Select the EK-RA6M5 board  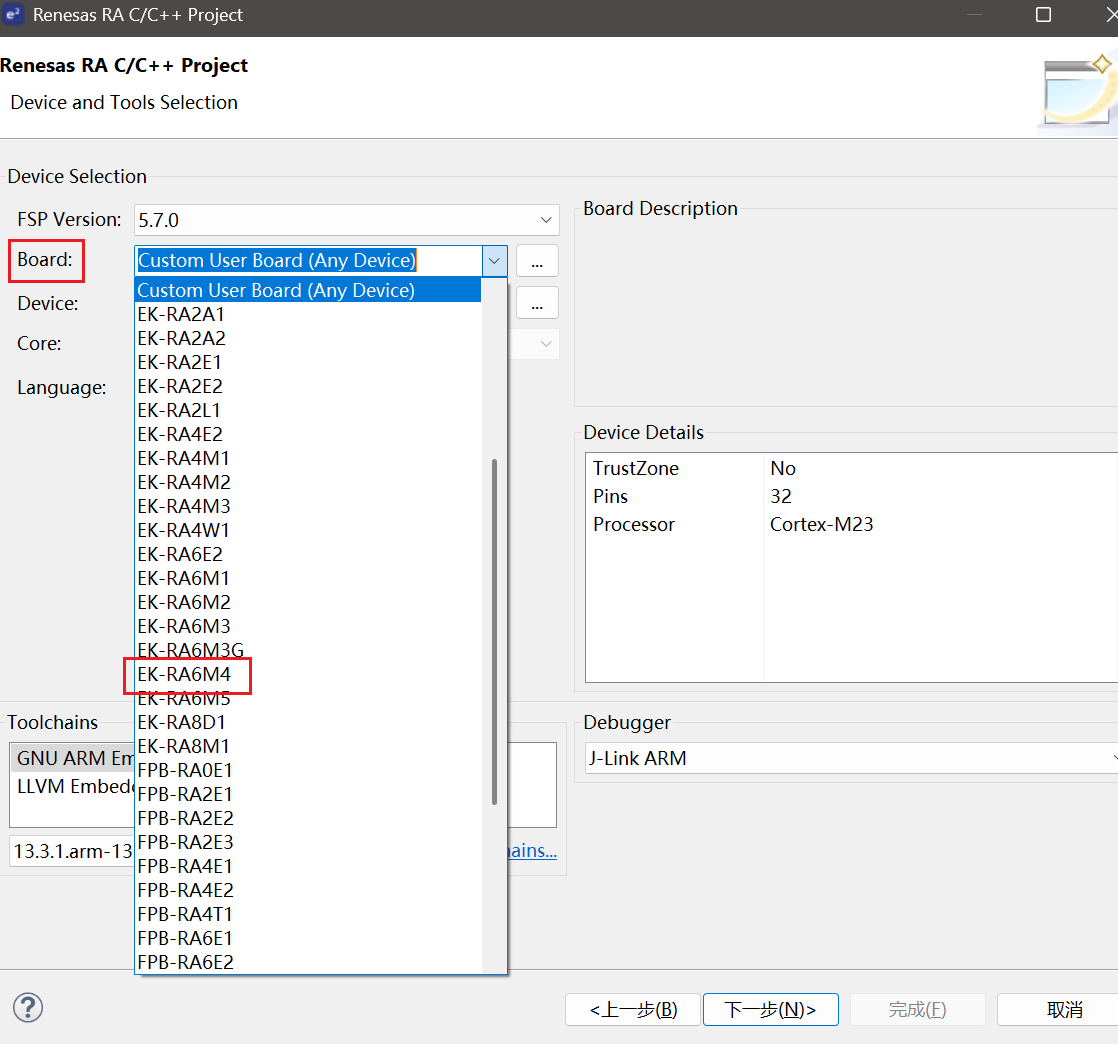point(308,699)
